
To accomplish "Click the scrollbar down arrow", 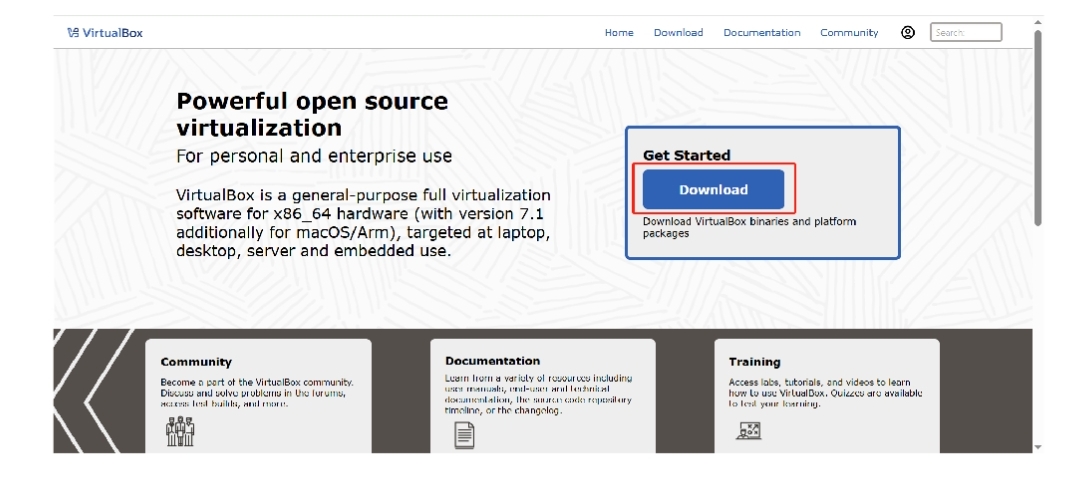I will (x=1038, y=447).
